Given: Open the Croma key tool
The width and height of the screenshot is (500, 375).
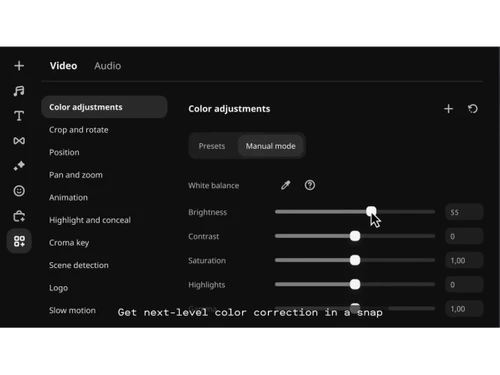Looking at the screenshot, I should coord(69,243).
